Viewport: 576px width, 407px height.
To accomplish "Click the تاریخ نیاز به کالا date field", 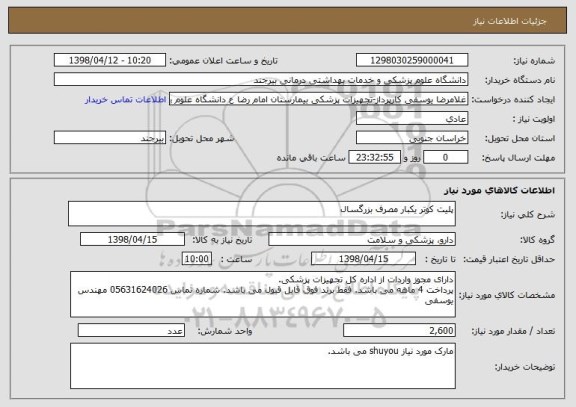I will coord(132,239).
